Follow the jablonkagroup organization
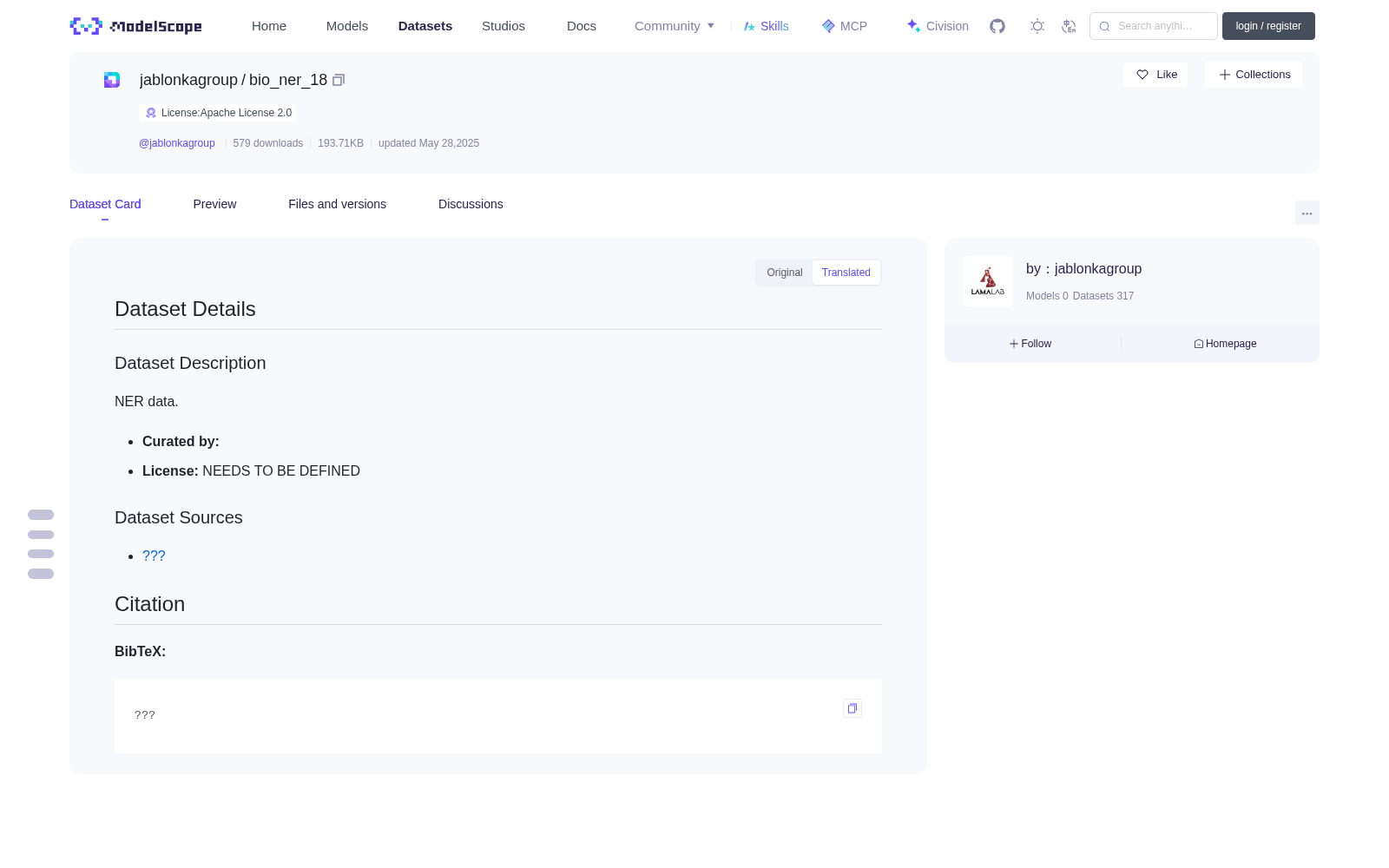The image size is (1389, 868). click(x=1030, y=344)
